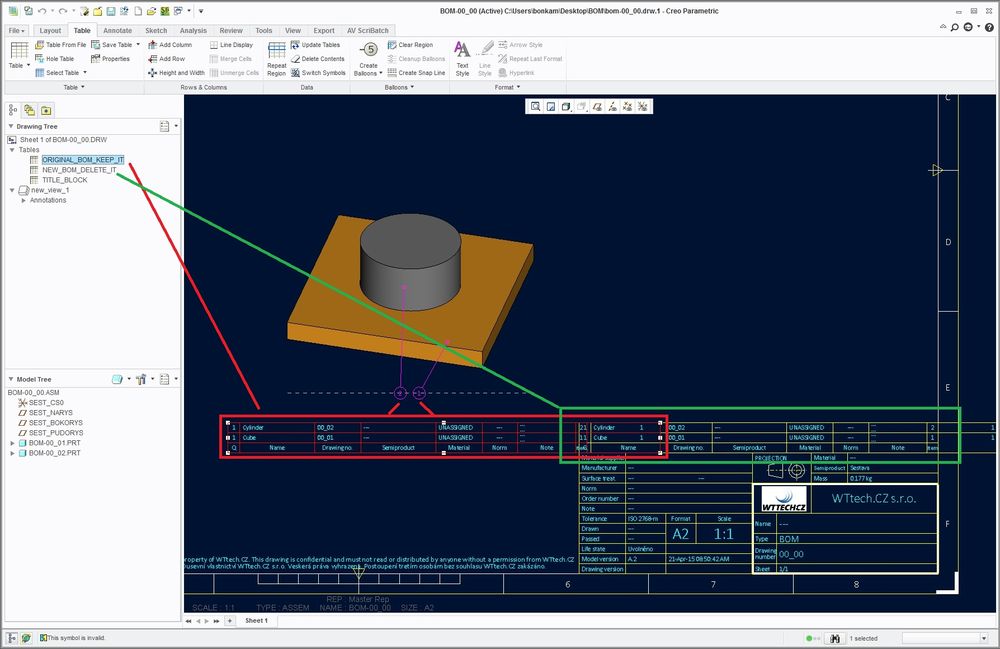Image resolution: width=1000 pixels, height=649 pixels.
Task: Click the New file icon in quick access toolbar
Action: point(138,11)
